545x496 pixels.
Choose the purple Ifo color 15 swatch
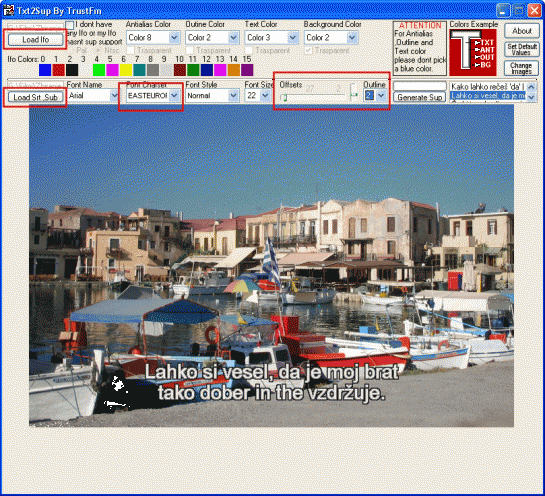[247, 70]
